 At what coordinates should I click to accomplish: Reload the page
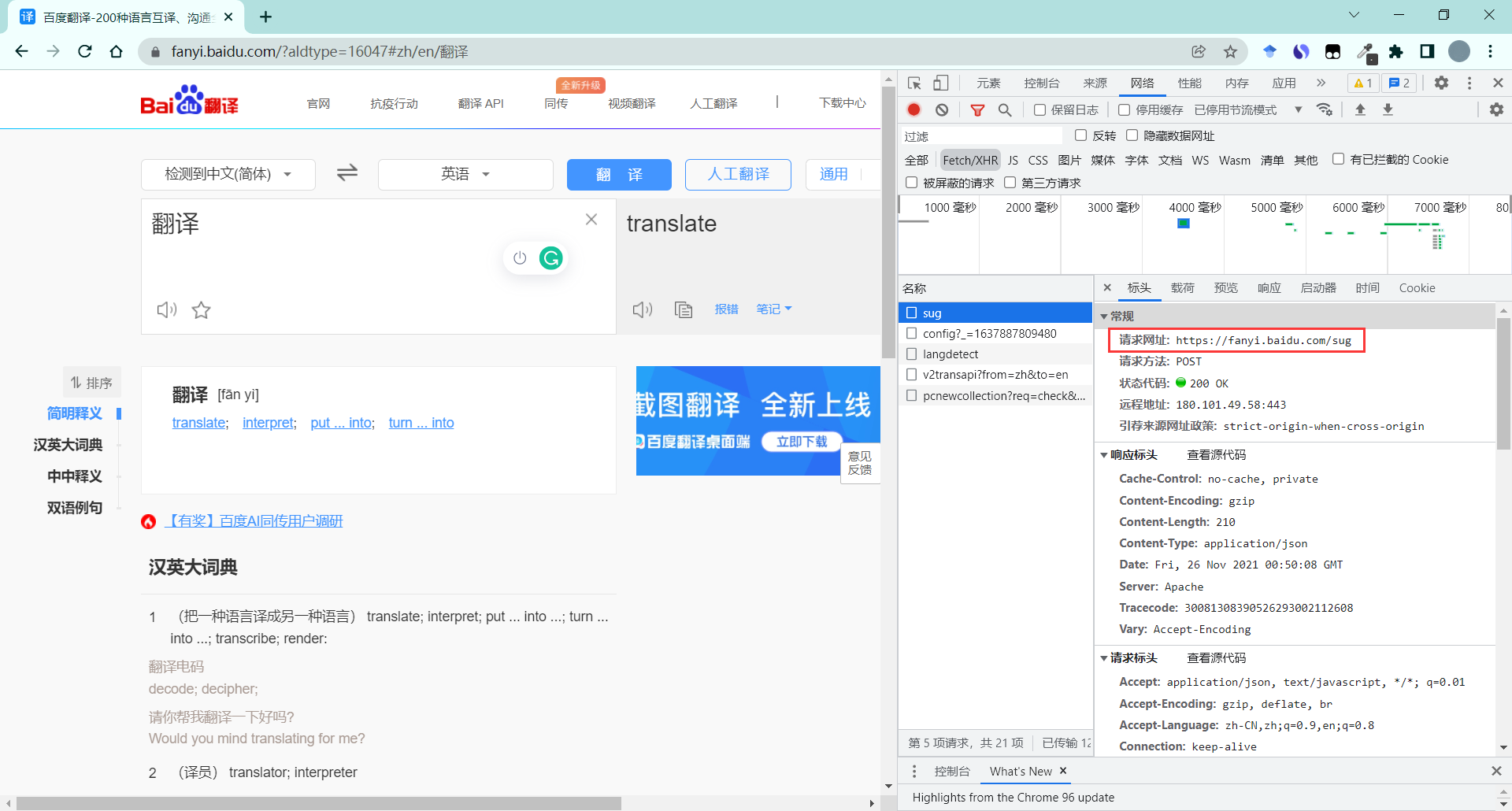coord(85,52)
